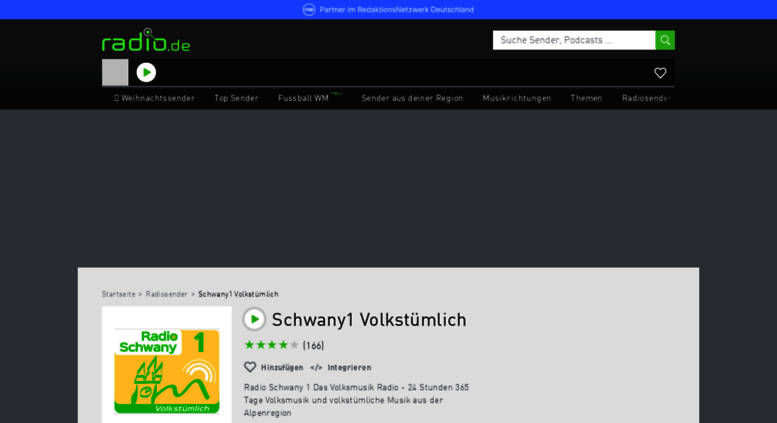The image size is (777, 423).
Task: Open favorites via the top-bar heart icon
Action: click(x=660, y=73)
